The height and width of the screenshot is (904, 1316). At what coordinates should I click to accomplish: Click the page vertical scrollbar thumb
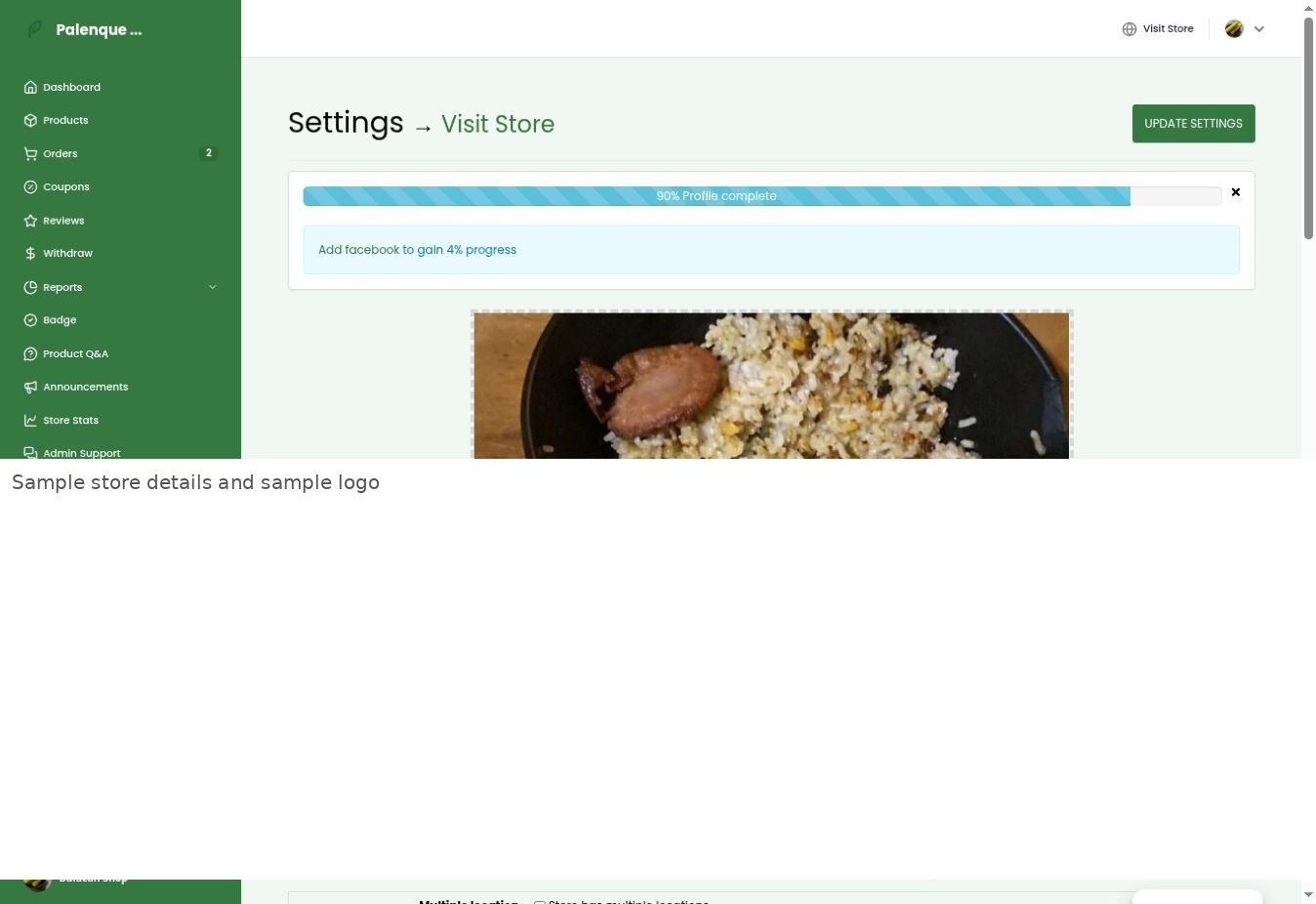1308,127
